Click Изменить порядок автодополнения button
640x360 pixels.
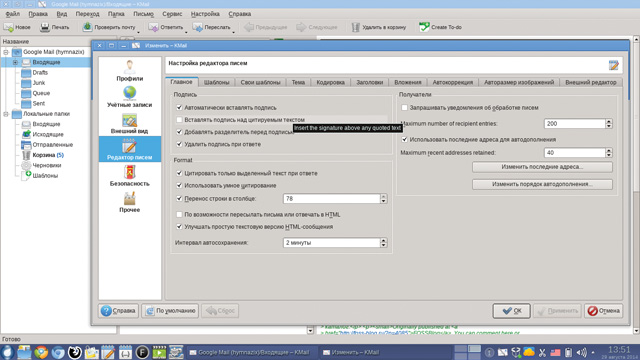pyautogui.click(x=542, y=184)
